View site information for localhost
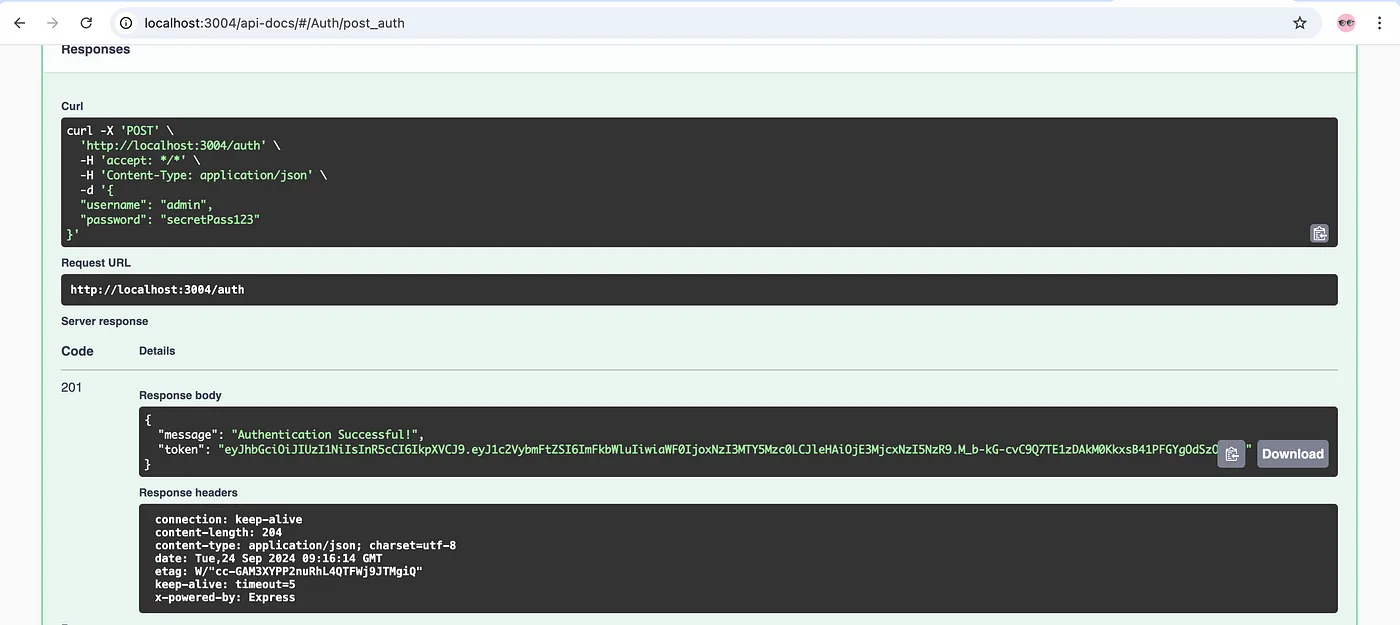 [126, 23]
